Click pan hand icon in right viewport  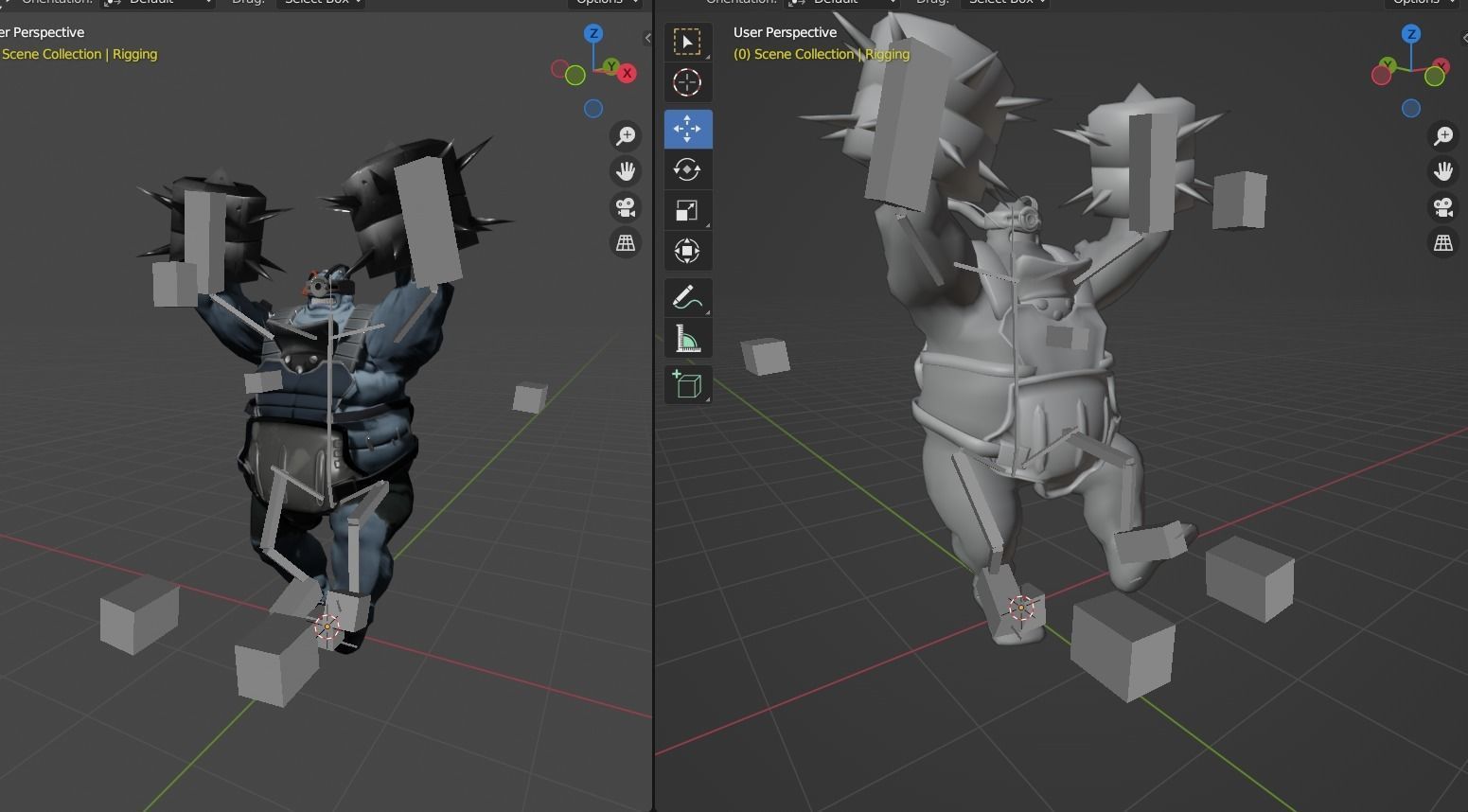point(1443,171)
